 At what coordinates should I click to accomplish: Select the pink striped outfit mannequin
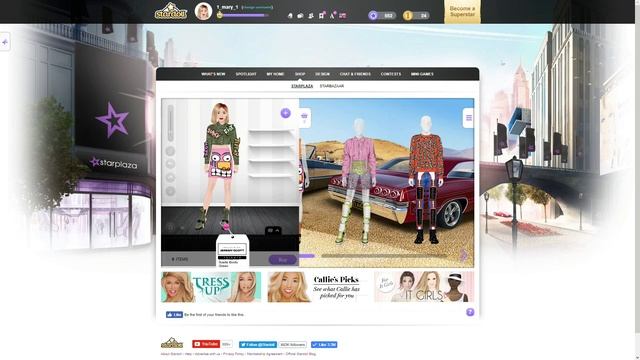point(357,180)
